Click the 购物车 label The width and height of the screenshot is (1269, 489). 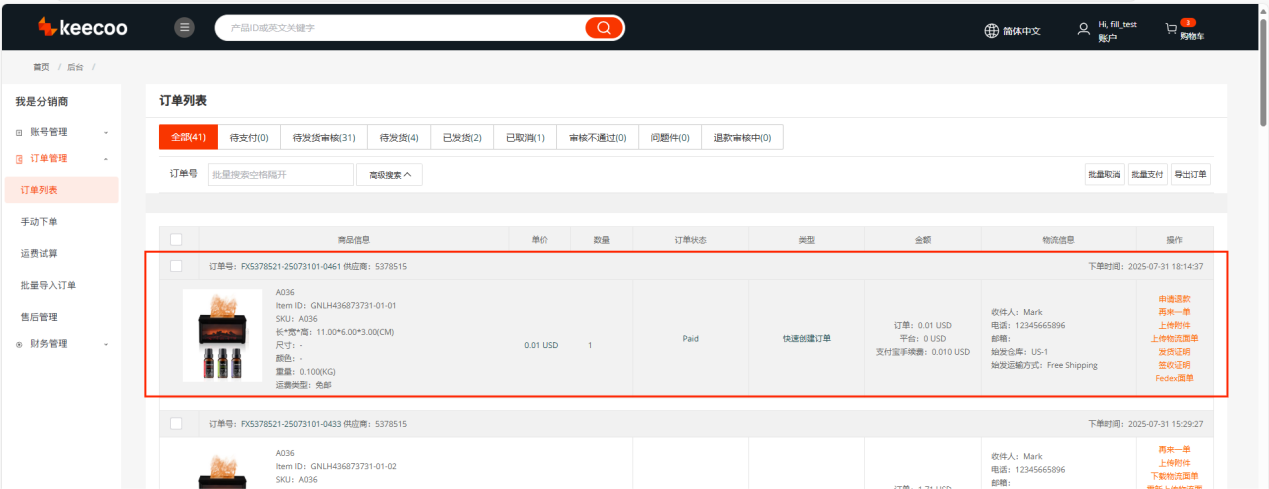point(1192,36)
